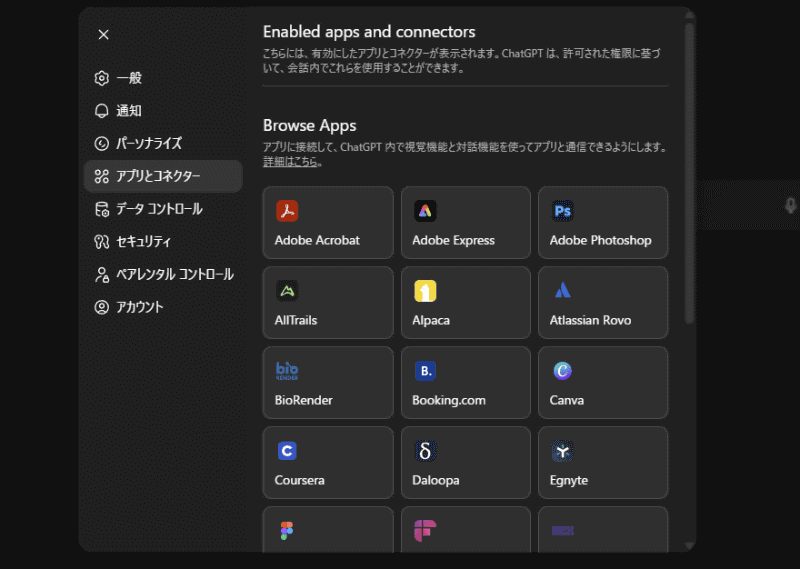Click the ペアレンタル コントロール person icon
Viewport: 800px width, 569px height.
(102, 275)
